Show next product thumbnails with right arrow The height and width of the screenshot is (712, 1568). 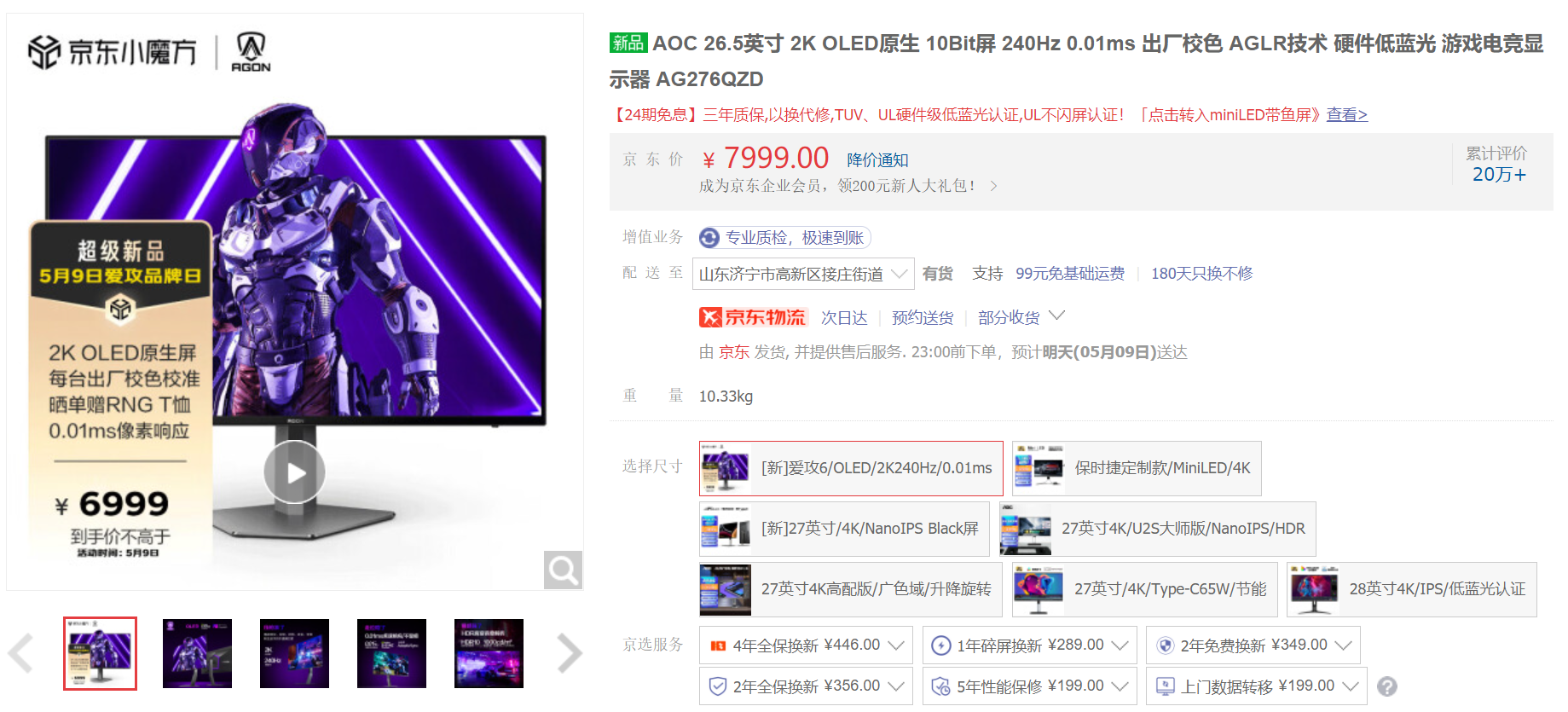coord(569,654)
